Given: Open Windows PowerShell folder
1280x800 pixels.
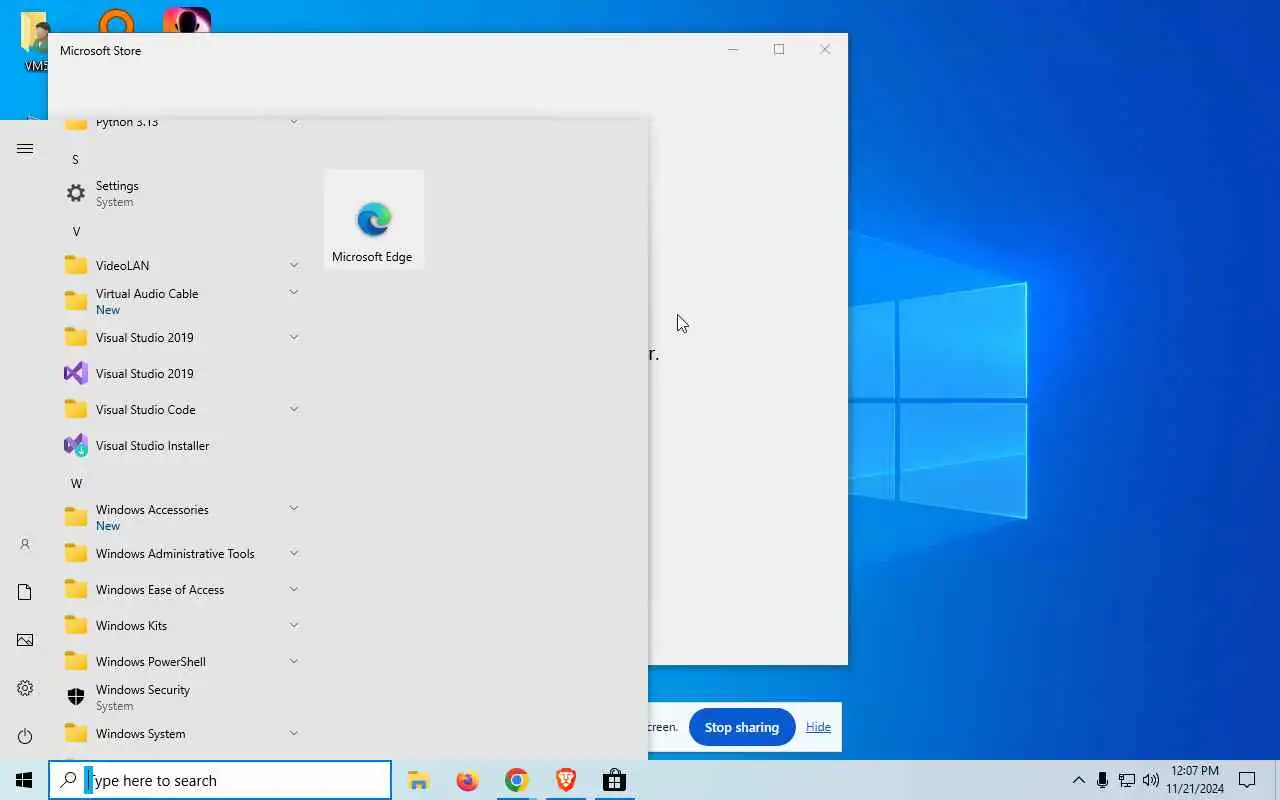Looking at the screenshot, I should [x=180, y=661].
